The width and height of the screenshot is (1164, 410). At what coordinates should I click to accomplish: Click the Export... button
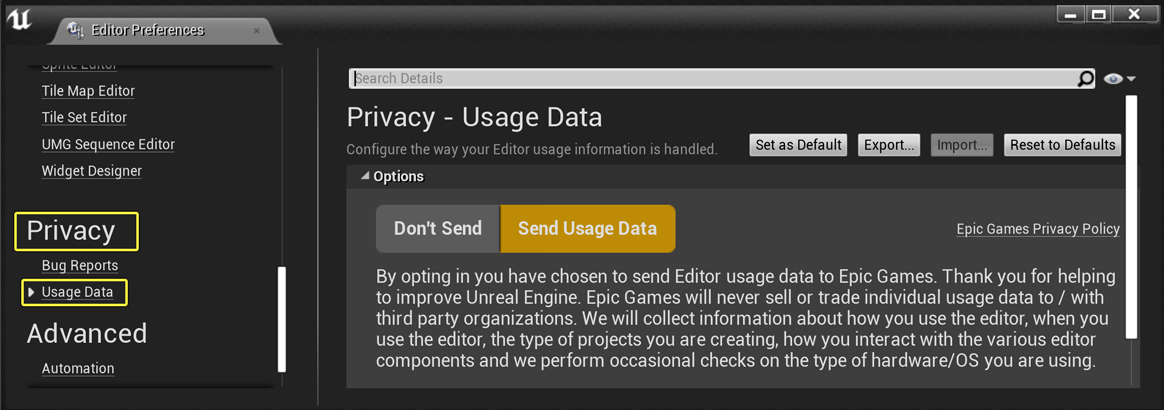[x=889, y=145]
